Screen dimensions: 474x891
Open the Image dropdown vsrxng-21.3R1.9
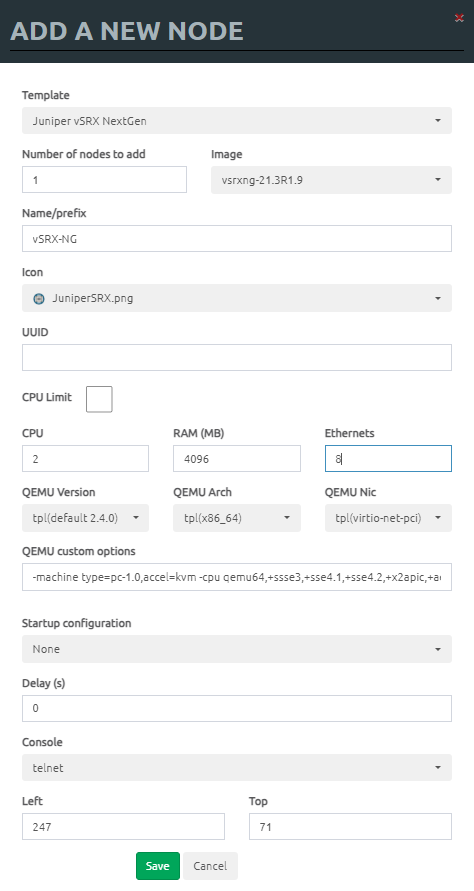point(331,180)
